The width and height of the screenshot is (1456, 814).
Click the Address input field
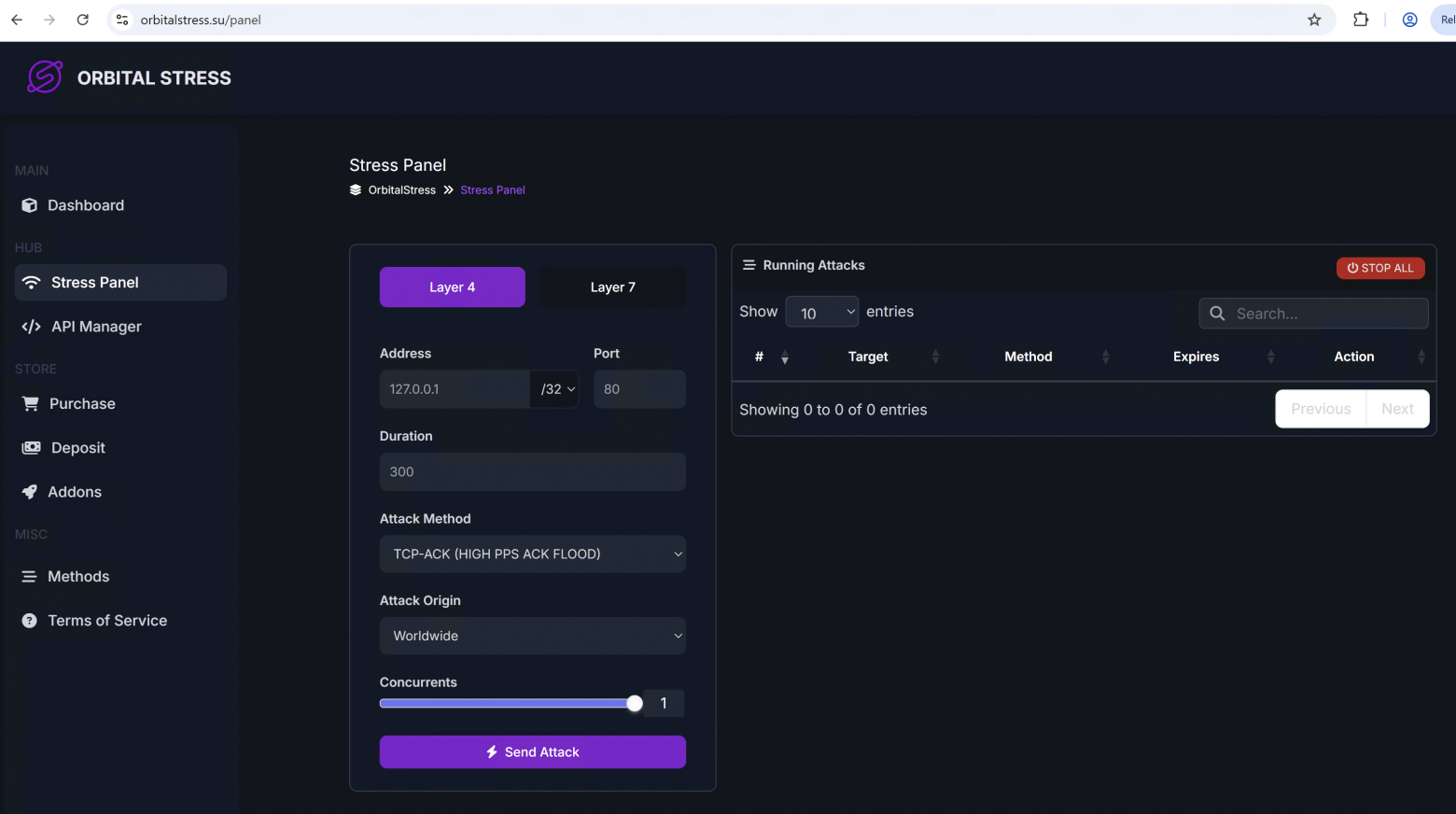pyautogui.click(x=455, y=389)
